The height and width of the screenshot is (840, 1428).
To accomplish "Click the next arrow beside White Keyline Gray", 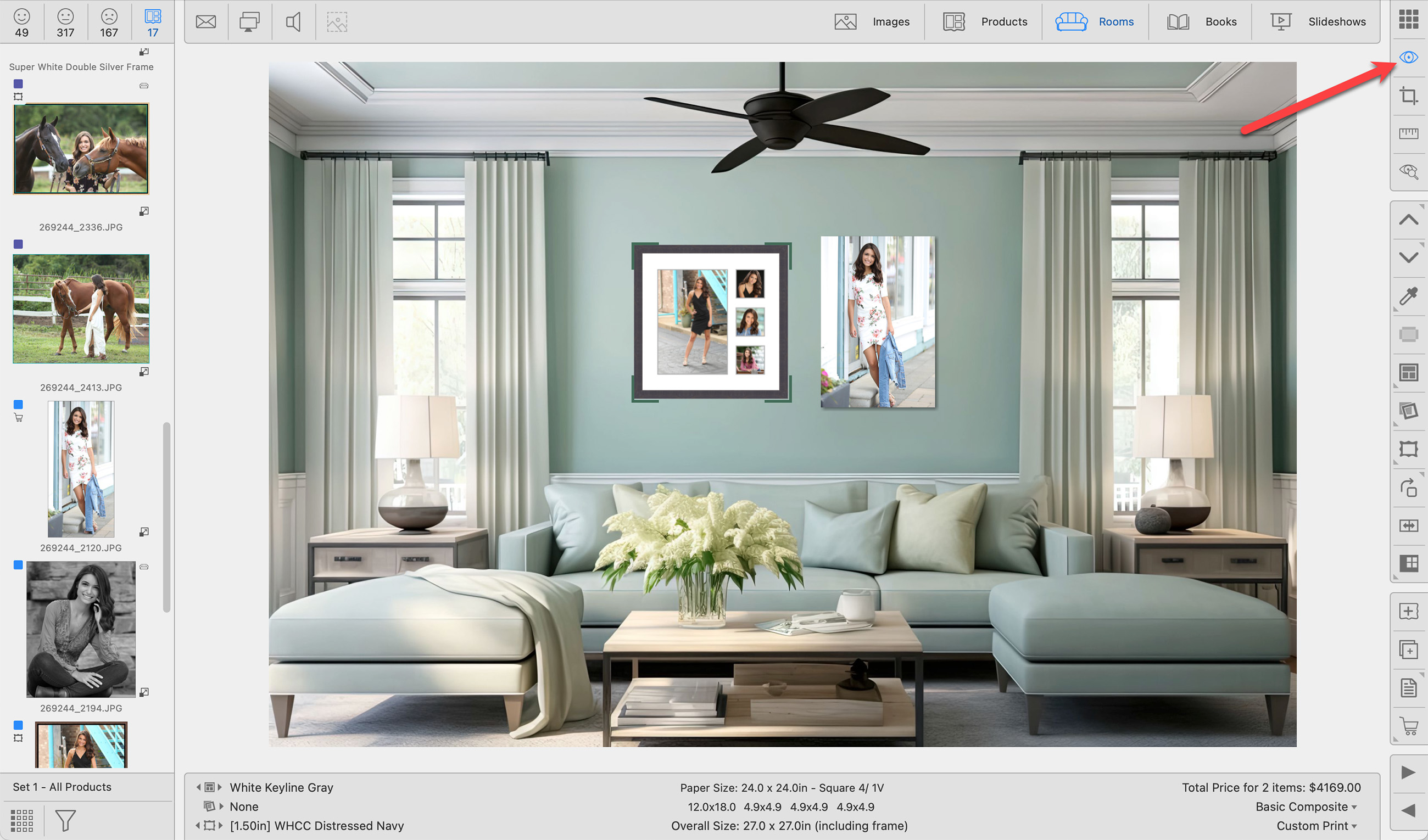I will point(220,787).
